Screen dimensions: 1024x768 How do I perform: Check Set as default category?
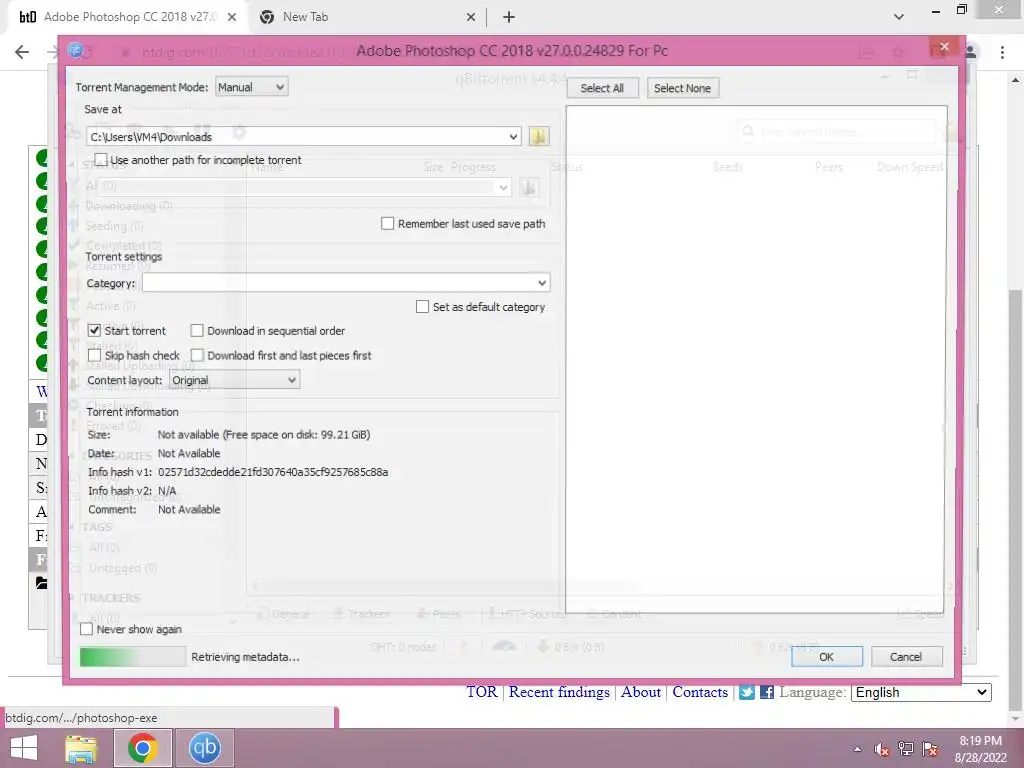click(423, 307)
